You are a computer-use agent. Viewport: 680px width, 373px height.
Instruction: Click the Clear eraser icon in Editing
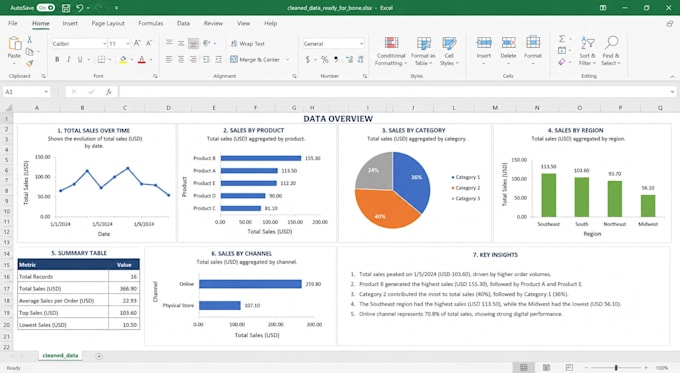pos(562,62)
